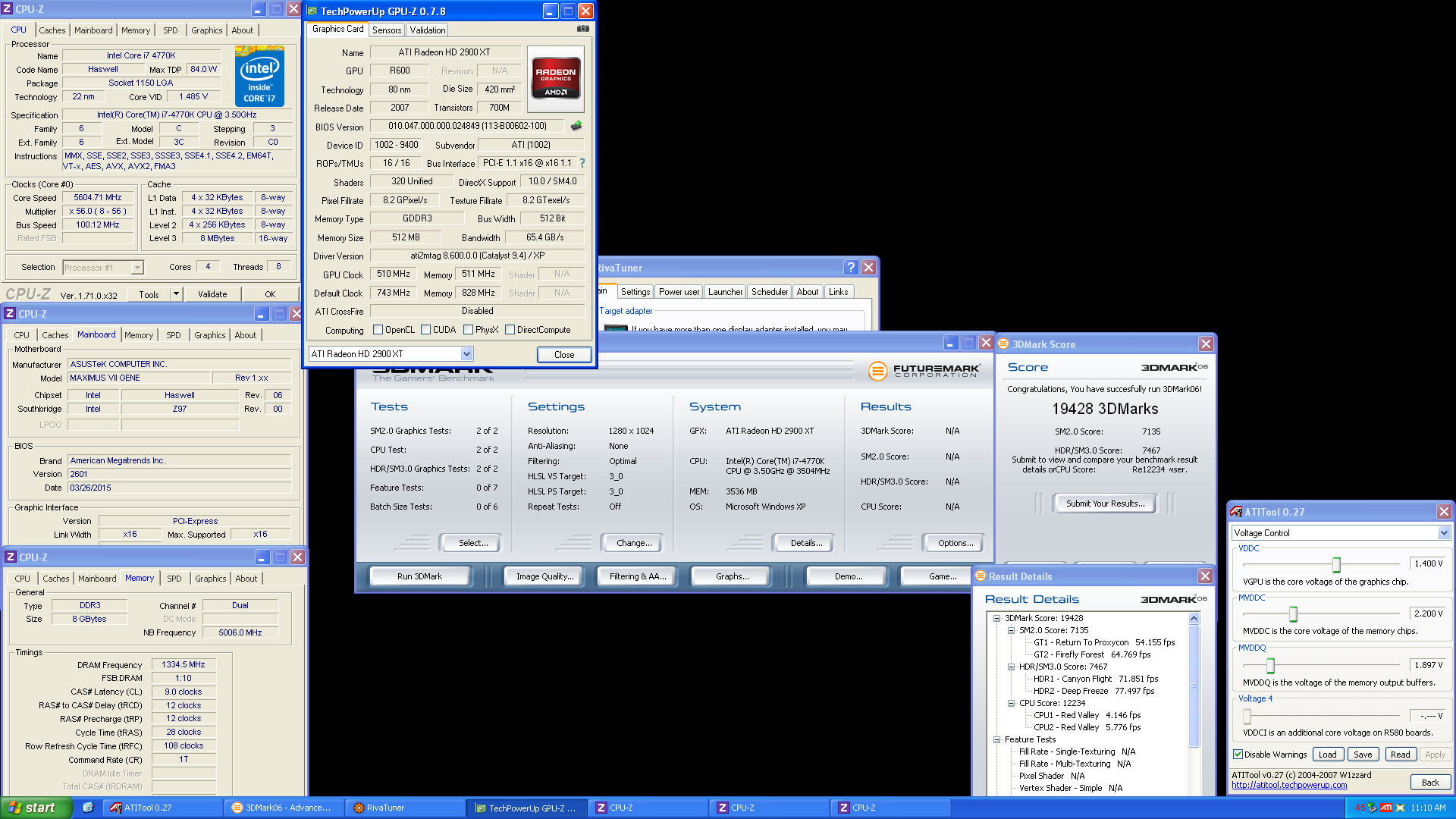Click the Validate button in CPU-Z
1456x819 pixels.
212,294
